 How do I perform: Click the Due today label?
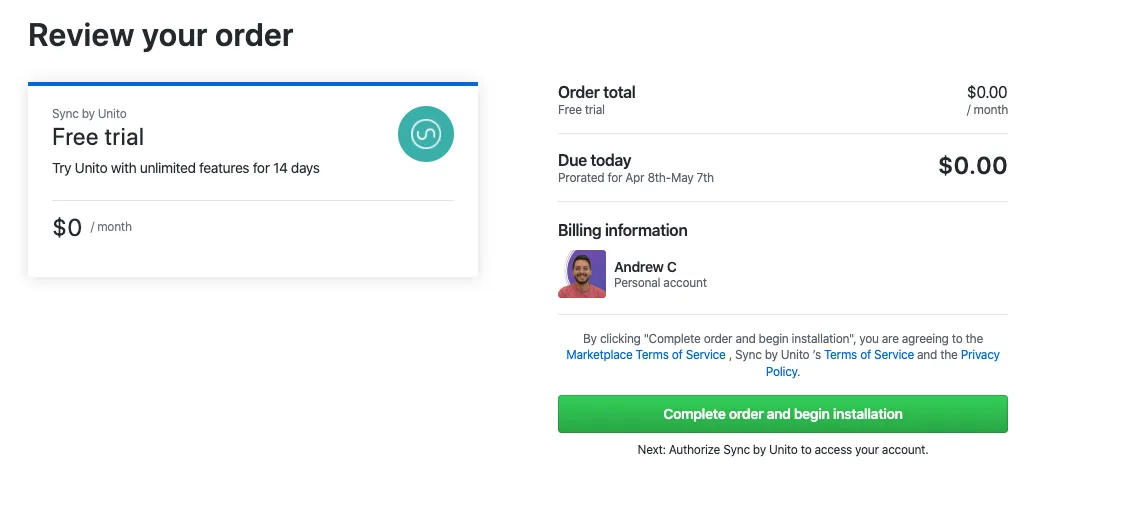[595, 160]
